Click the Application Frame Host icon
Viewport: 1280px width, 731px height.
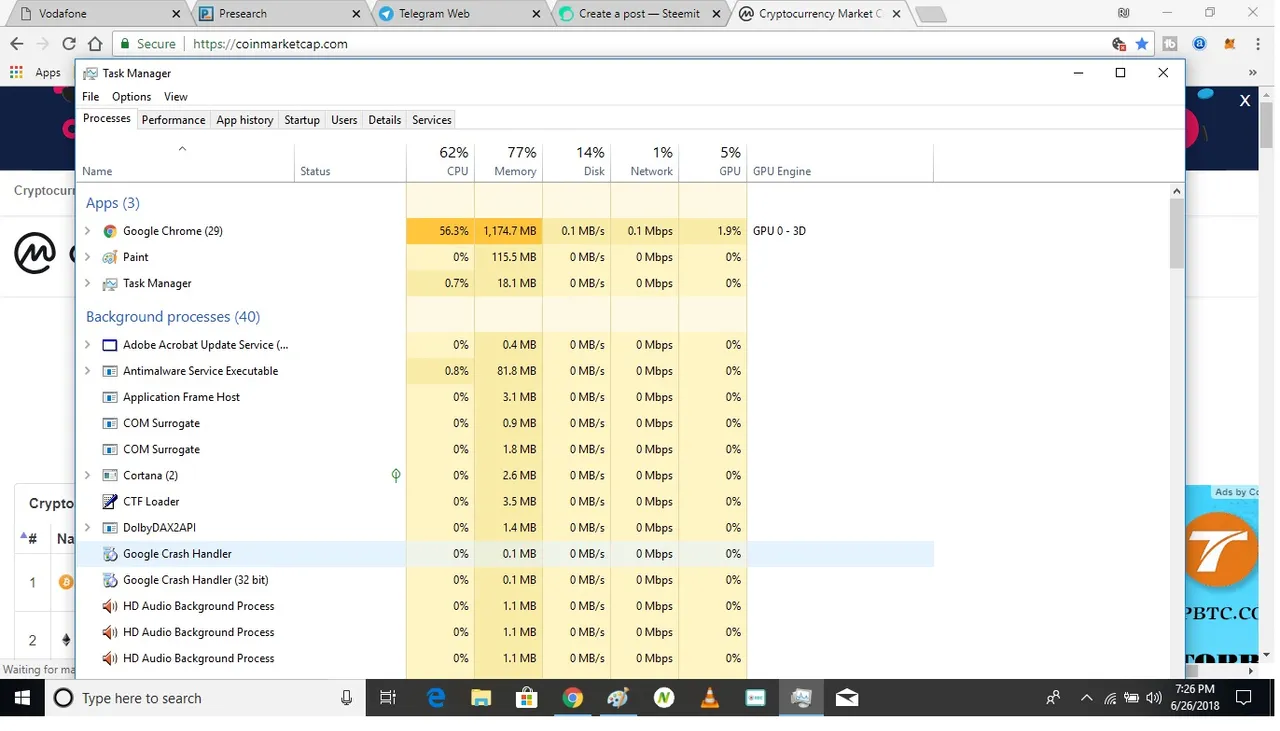[110, 397]
